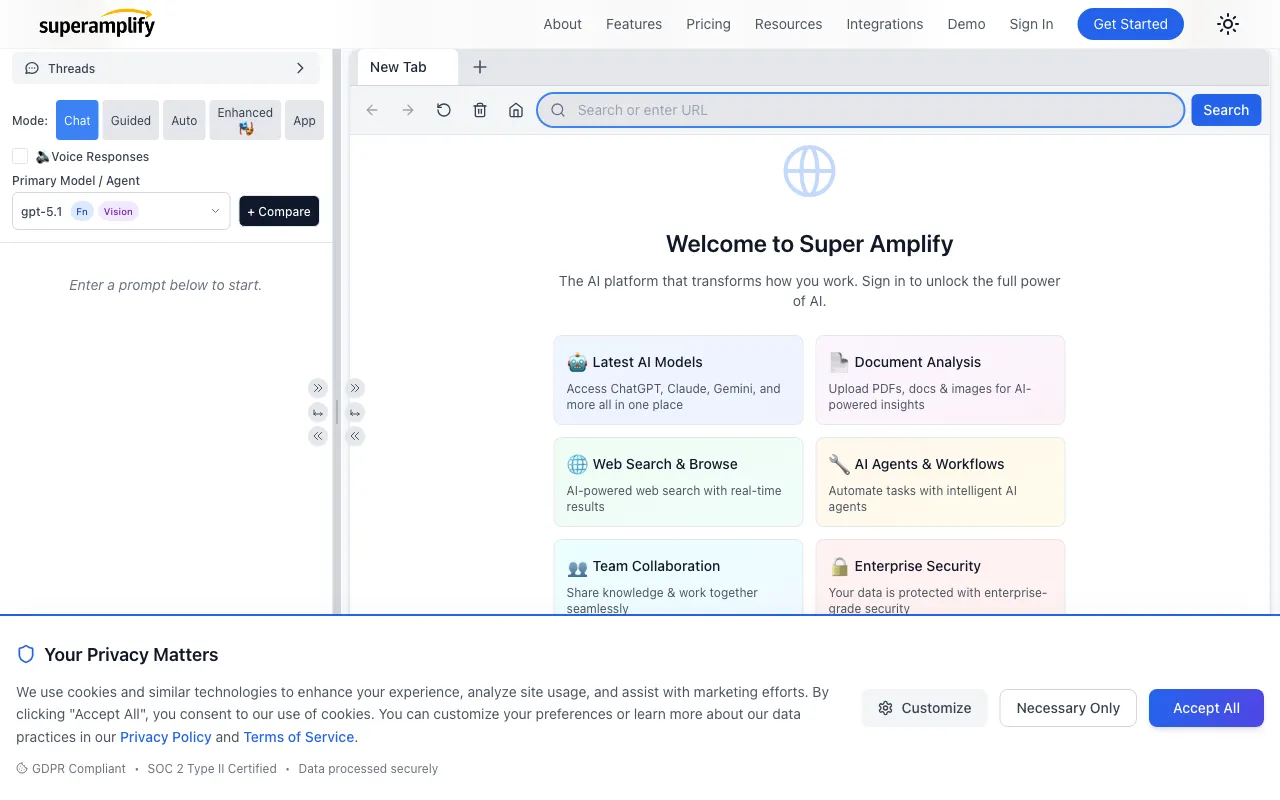
Task: Click the robot icon on Latest AI Models
Action: click(x=577, y=362)
